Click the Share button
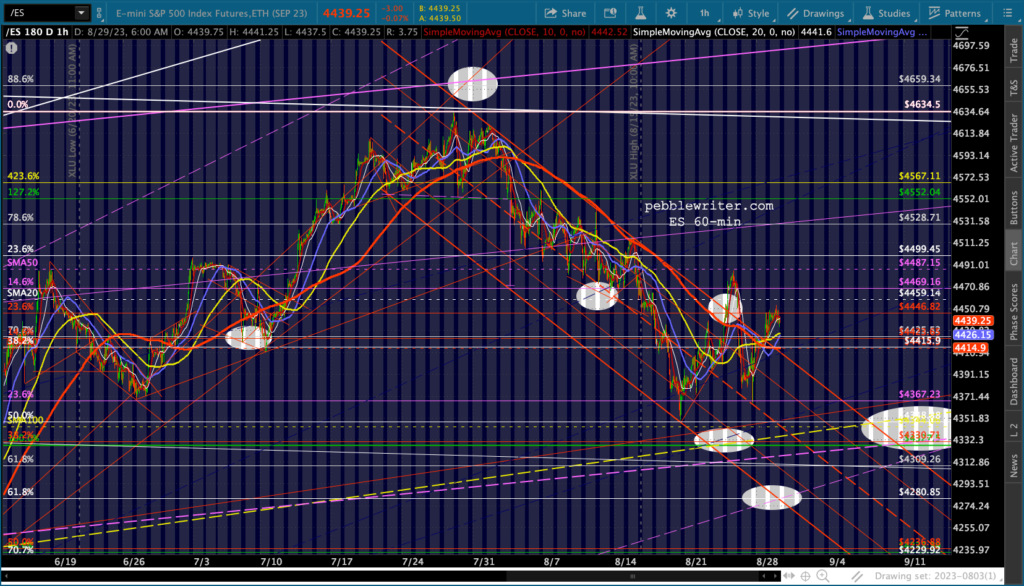This screenshot has width=1024, height=586. [x=565, y=13]
